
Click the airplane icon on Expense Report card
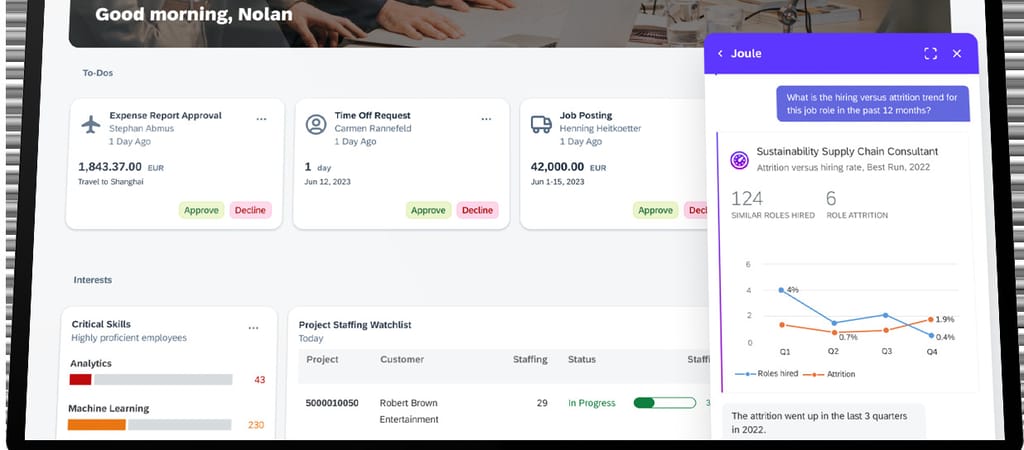point(91,124)
